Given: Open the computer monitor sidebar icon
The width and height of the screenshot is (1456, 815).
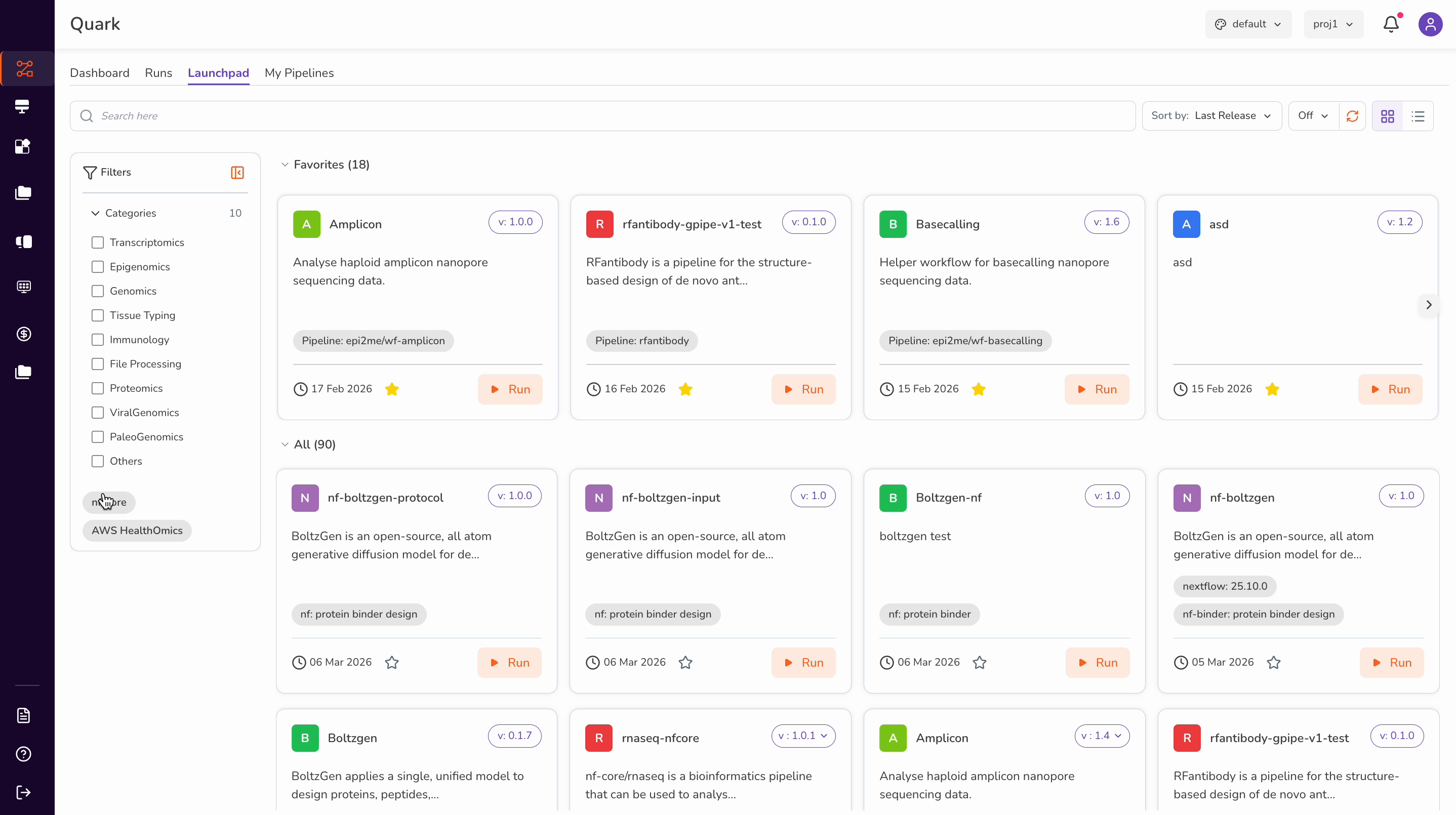Looking at the screenshot, I should (x=23, y=106).
